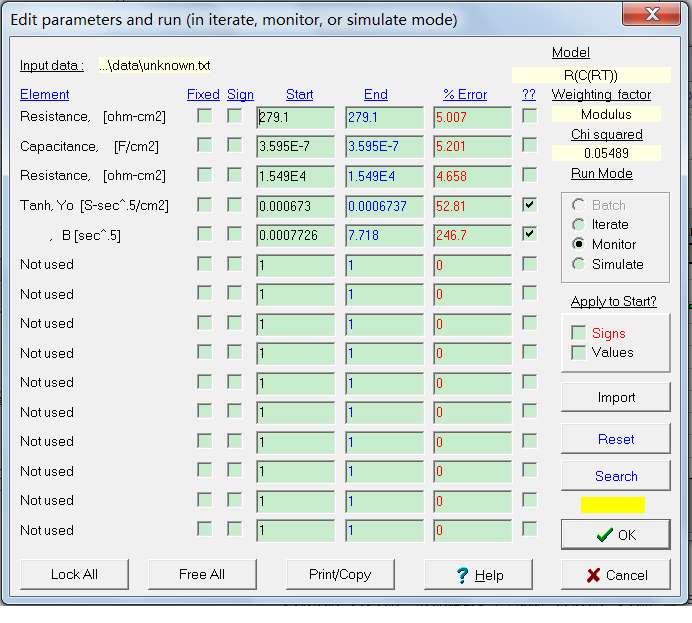Click the Model field R(C(RT))
692x623 pixels.
[591, 75]
